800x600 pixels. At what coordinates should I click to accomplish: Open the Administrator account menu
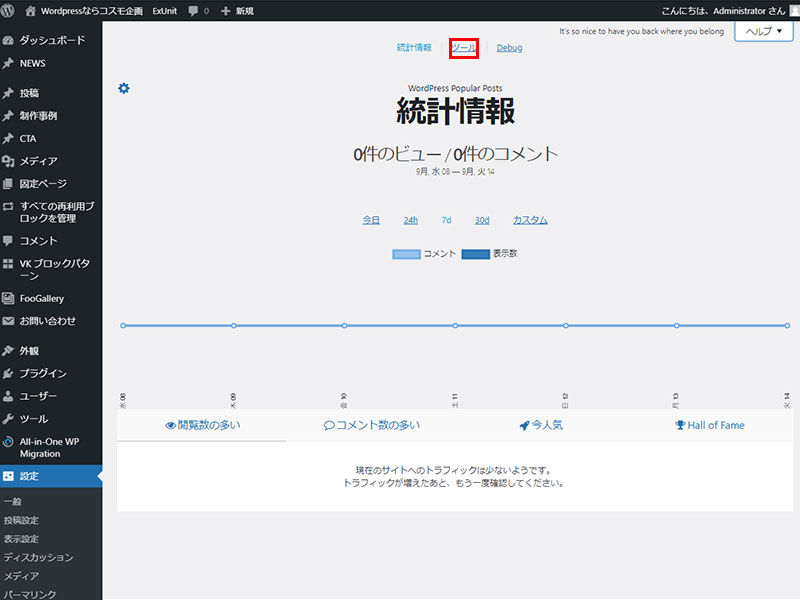(x=723, y=10)
